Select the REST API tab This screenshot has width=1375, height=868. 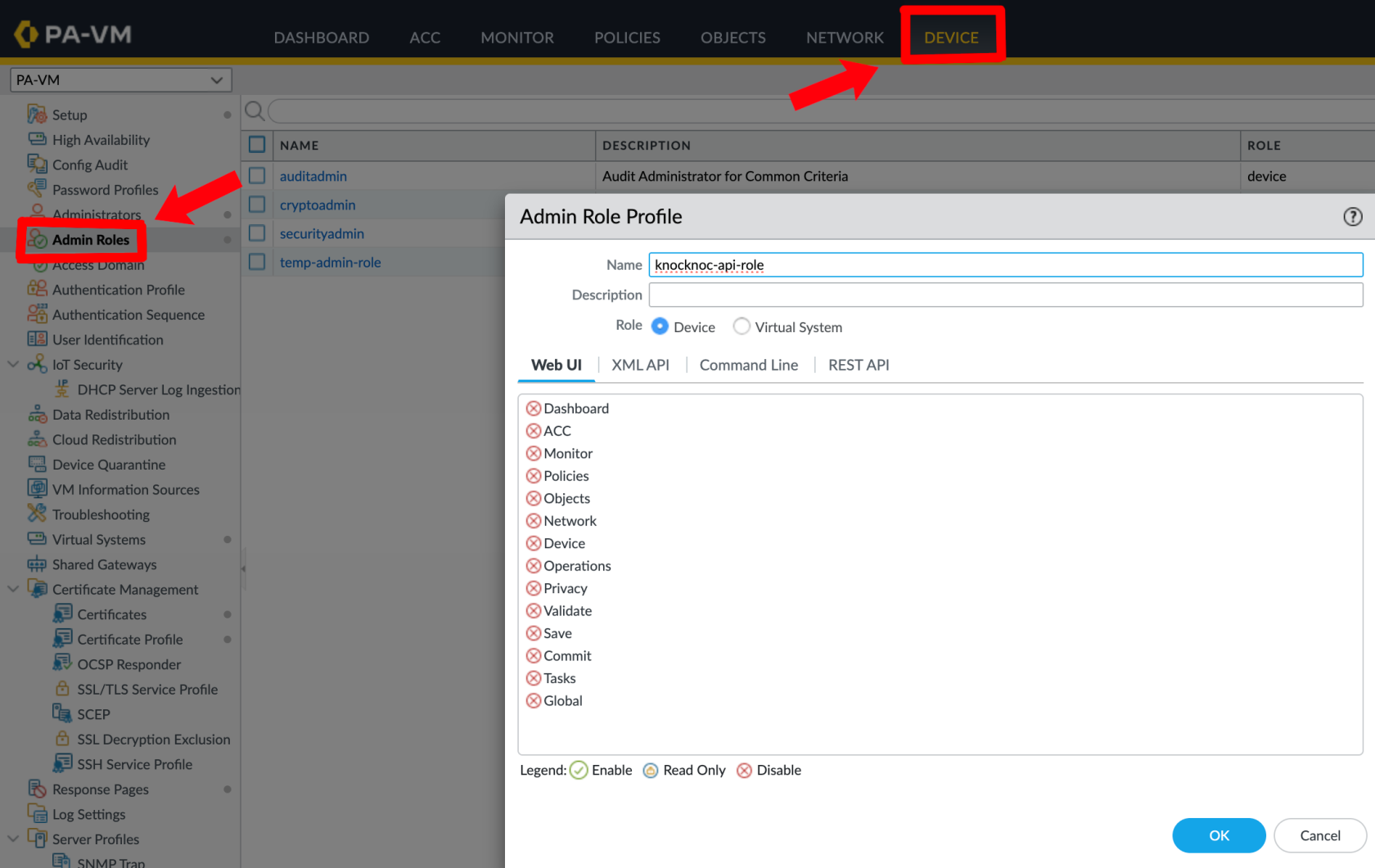[858, 365]
